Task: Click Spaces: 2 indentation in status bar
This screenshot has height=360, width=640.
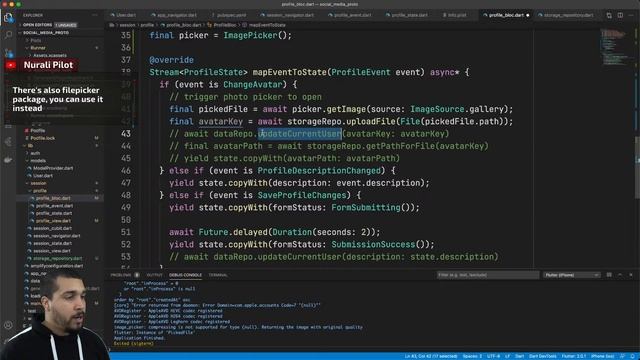Action: [x=472, y=356]
